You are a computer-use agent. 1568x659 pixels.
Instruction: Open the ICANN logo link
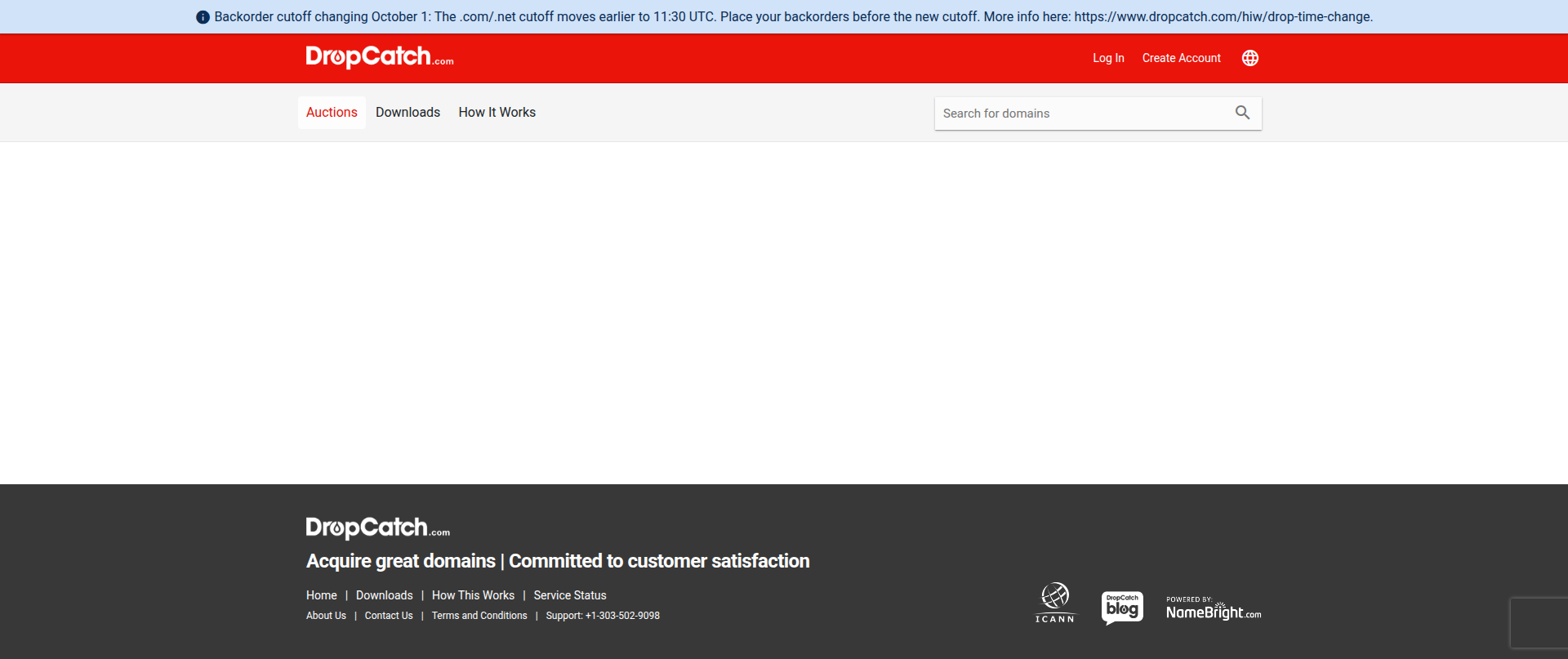1055,603
